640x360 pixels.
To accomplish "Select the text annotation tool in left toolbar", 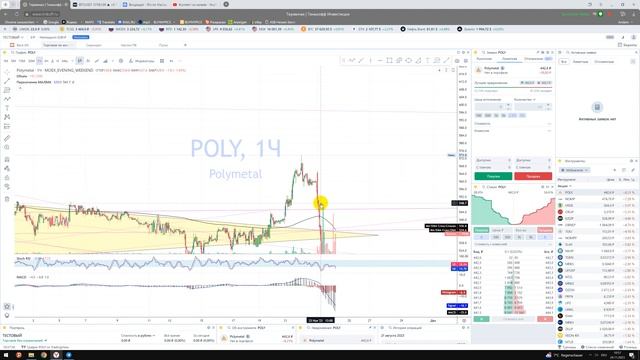I will pyautogui.click(x=7, y=108).
